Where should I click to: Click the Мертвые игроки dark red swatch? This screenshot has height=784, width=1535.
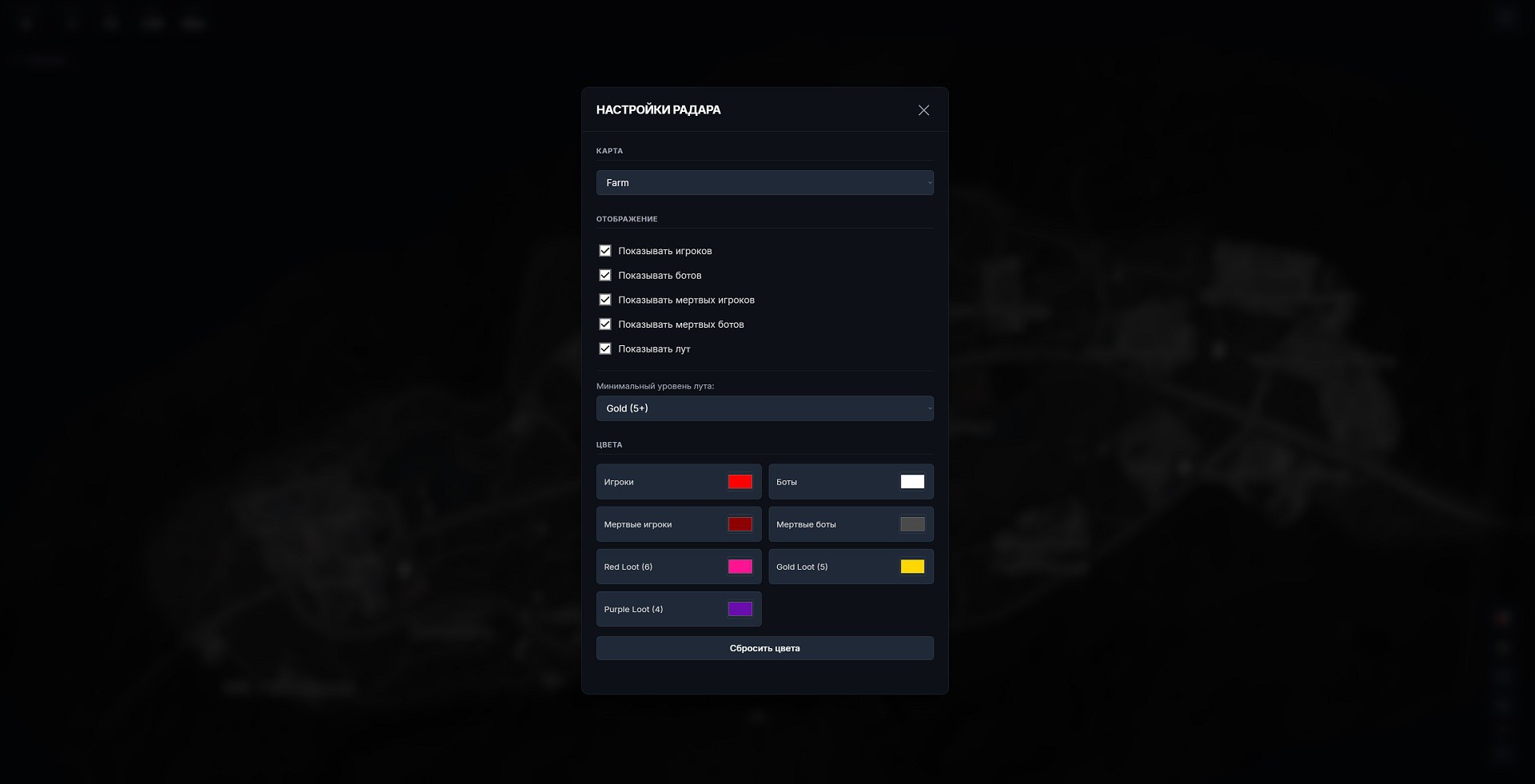(740, 523)
